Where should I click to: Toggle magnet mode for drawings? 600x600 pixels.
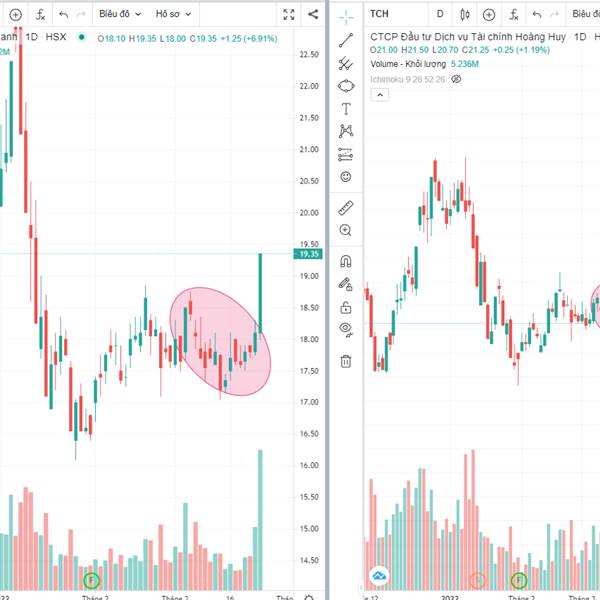[x=346, y=262]
